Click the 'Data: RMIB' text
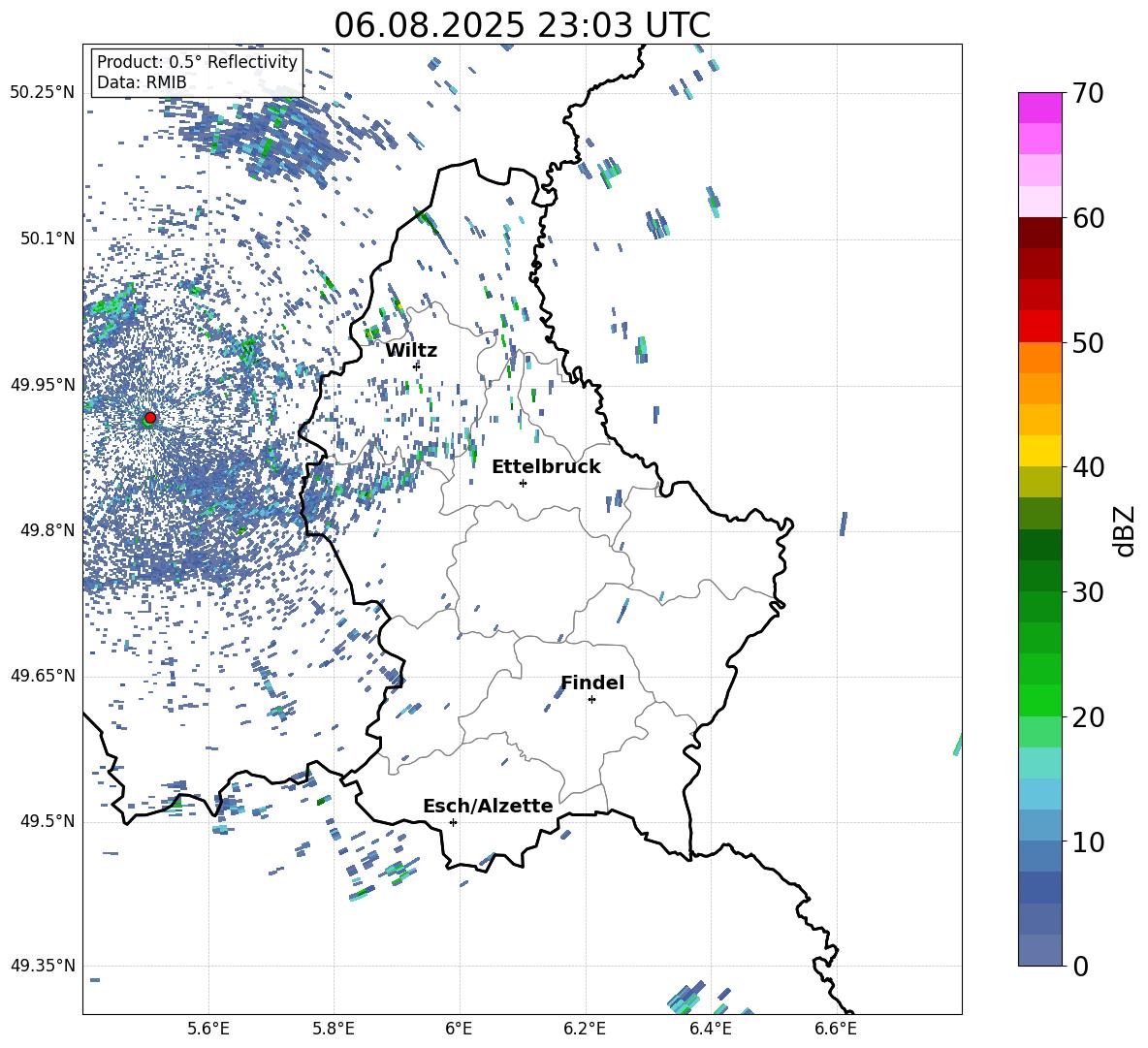This screenshot has width=1148, height=1048. tap(142, 82)
